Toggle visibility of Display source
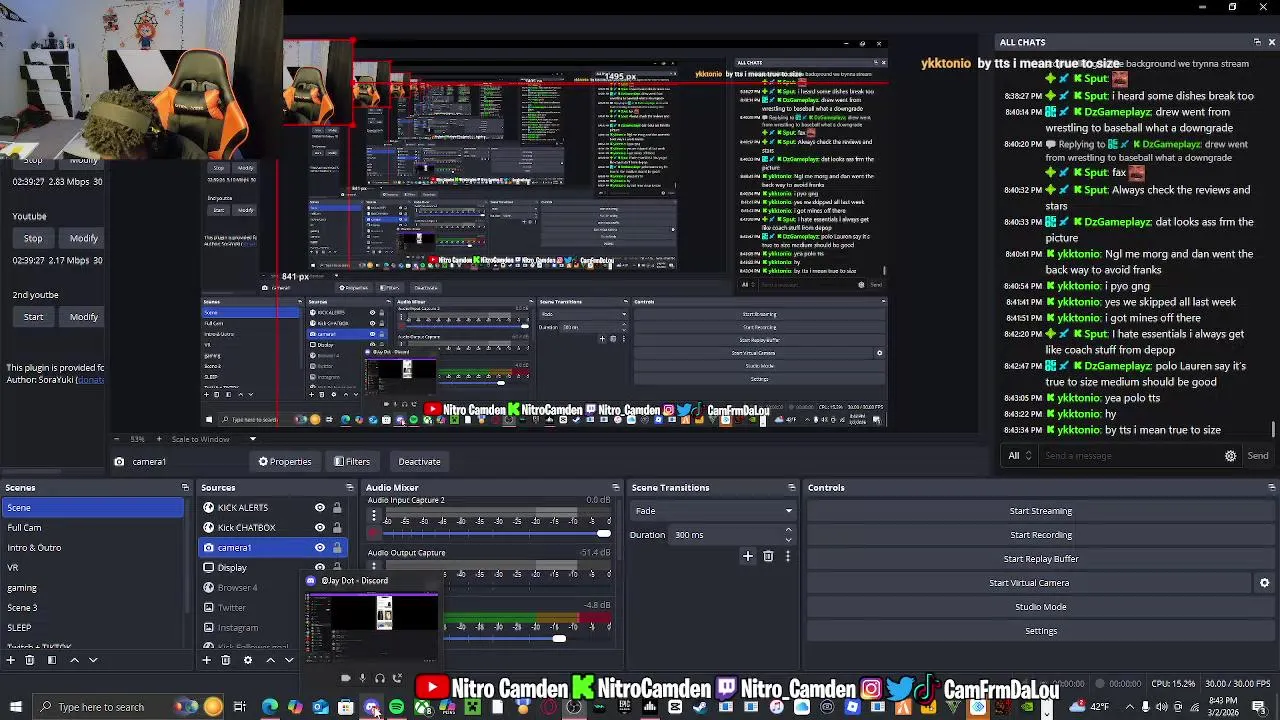This screenshot has width=1280, height=720. (x=320, y=568)
